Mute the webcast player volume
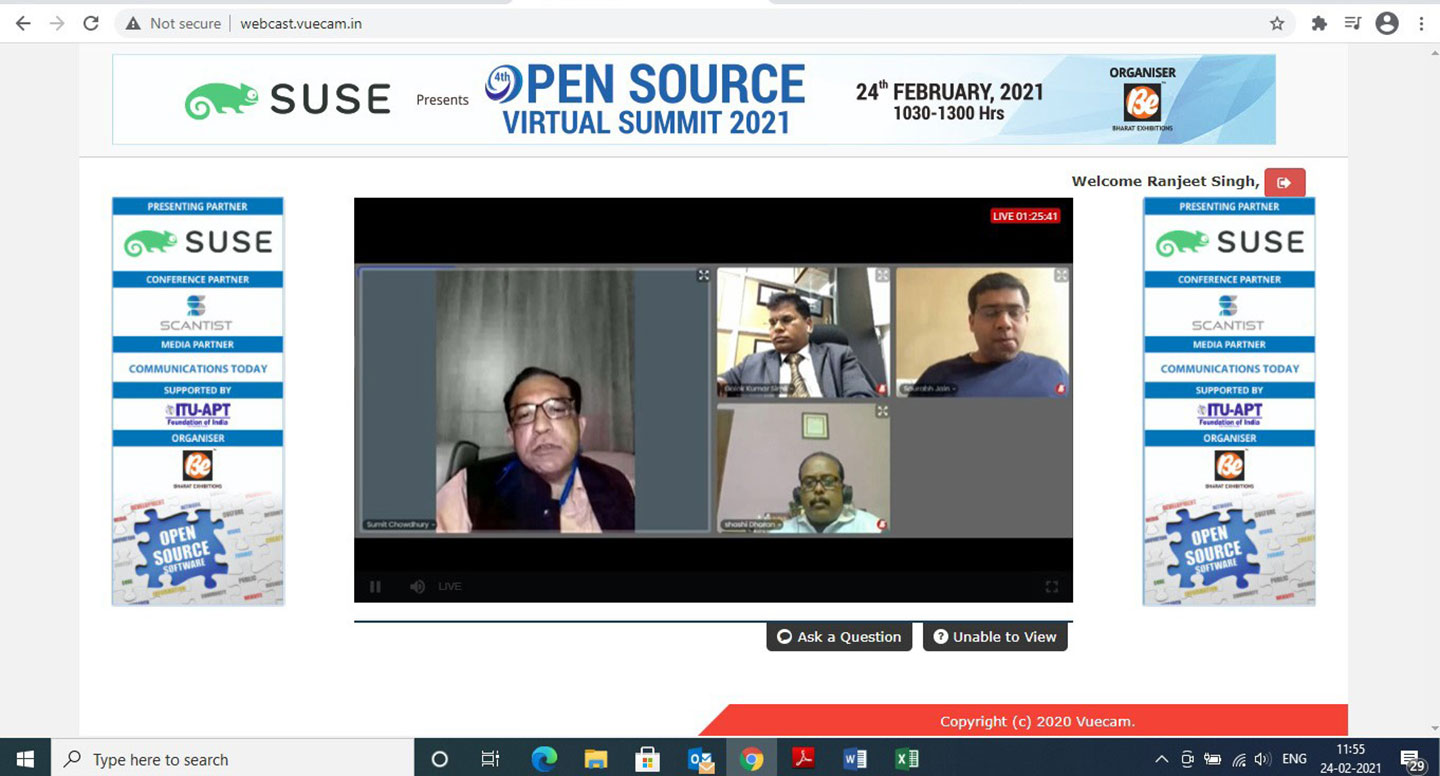The image size is (1440, 776). coord(417,587)
